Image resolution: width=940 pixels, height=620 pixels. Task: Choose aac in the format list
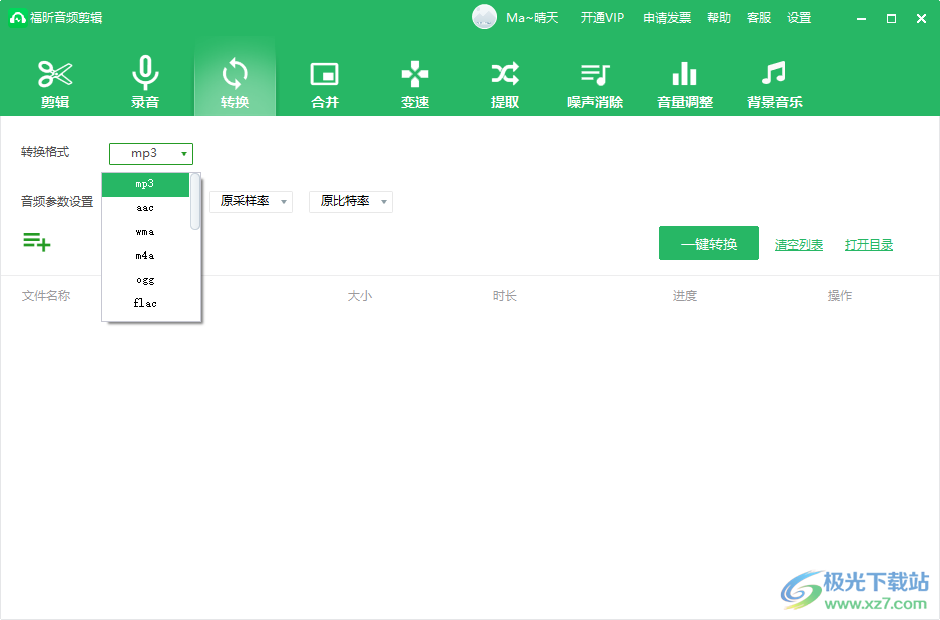point(145,208)
